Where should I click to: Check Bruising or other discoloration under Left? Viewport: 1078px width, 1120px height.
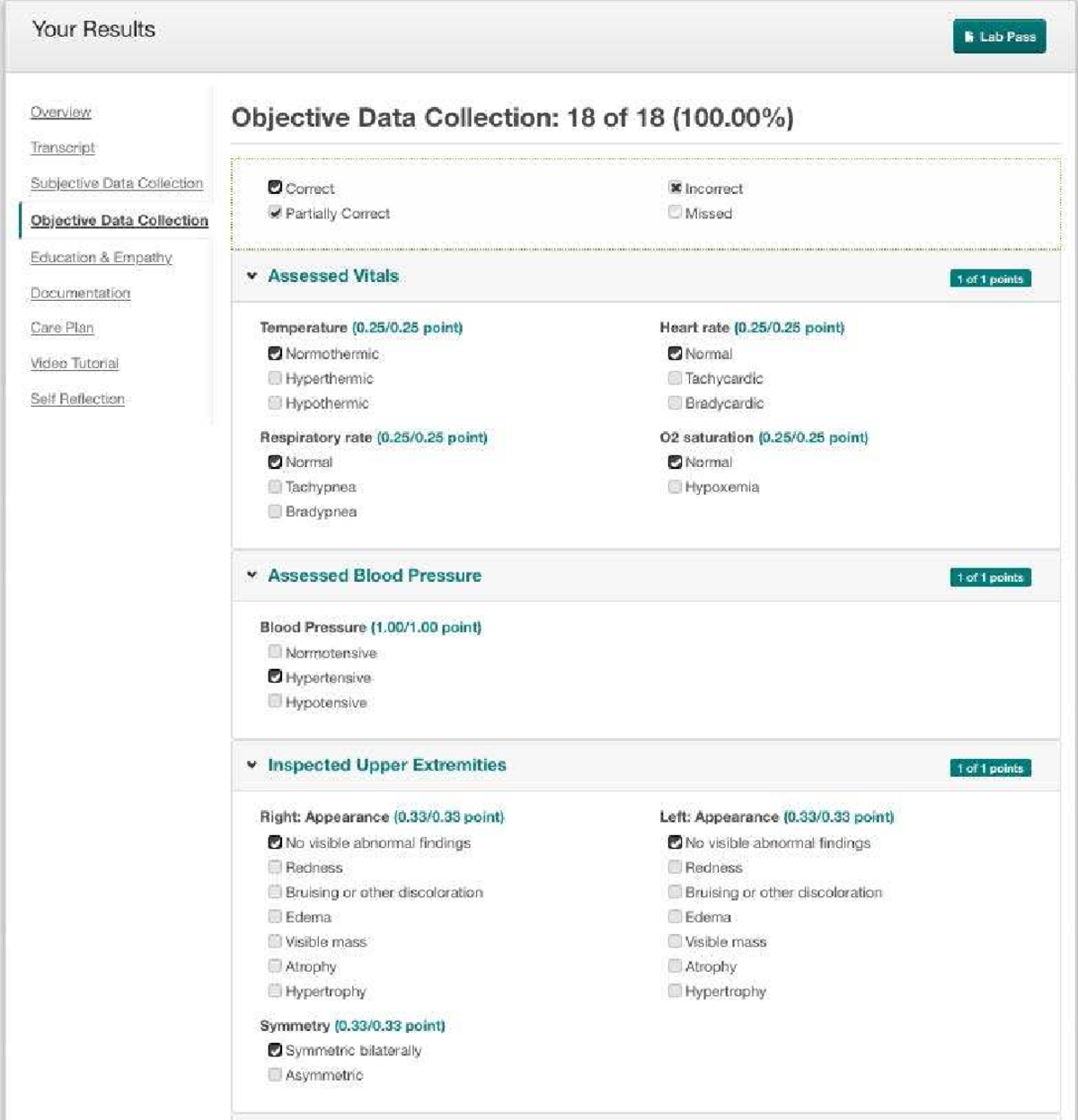tap(676, 892)
